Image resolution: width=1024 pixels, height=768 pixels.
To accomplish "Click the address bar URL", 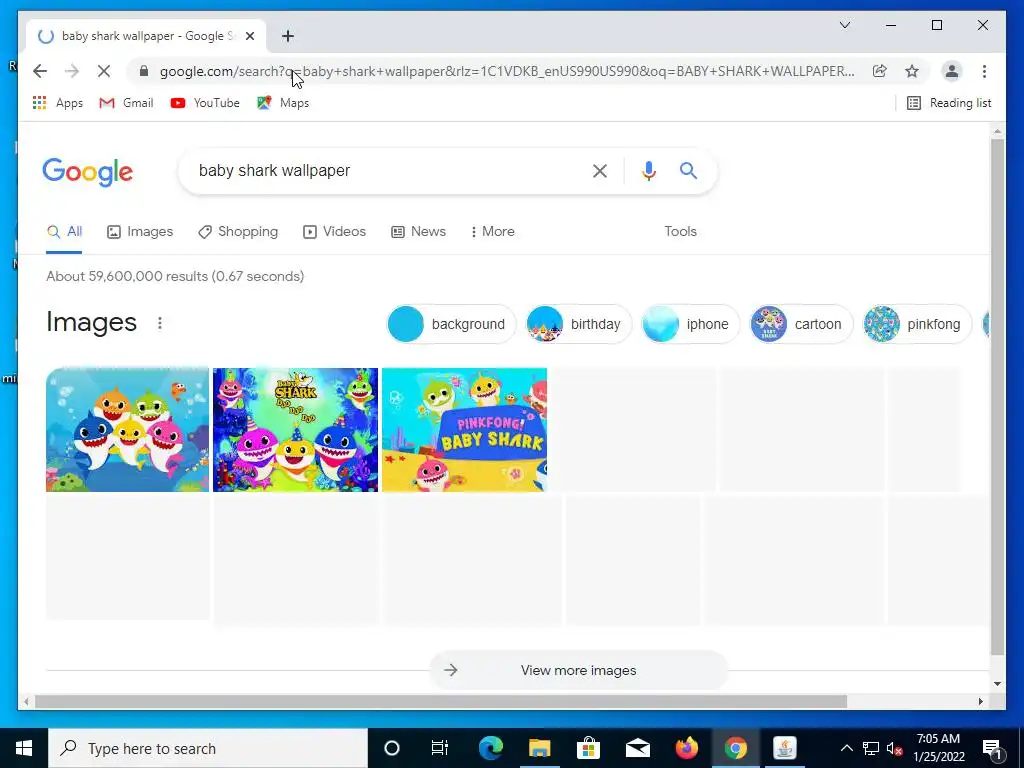I will [507, 71].
